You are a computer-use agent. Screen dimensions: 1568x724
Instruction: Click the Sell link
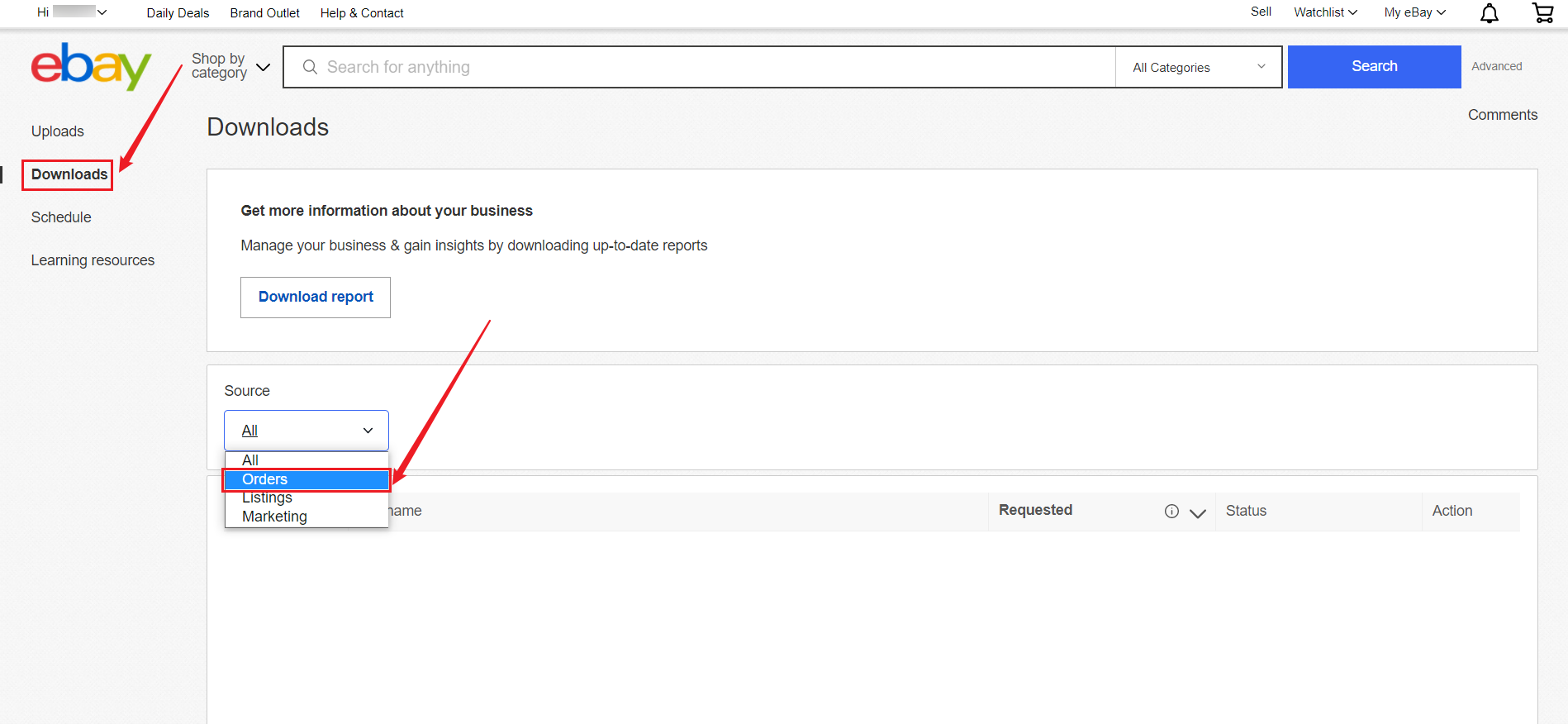coord(1261,12)
